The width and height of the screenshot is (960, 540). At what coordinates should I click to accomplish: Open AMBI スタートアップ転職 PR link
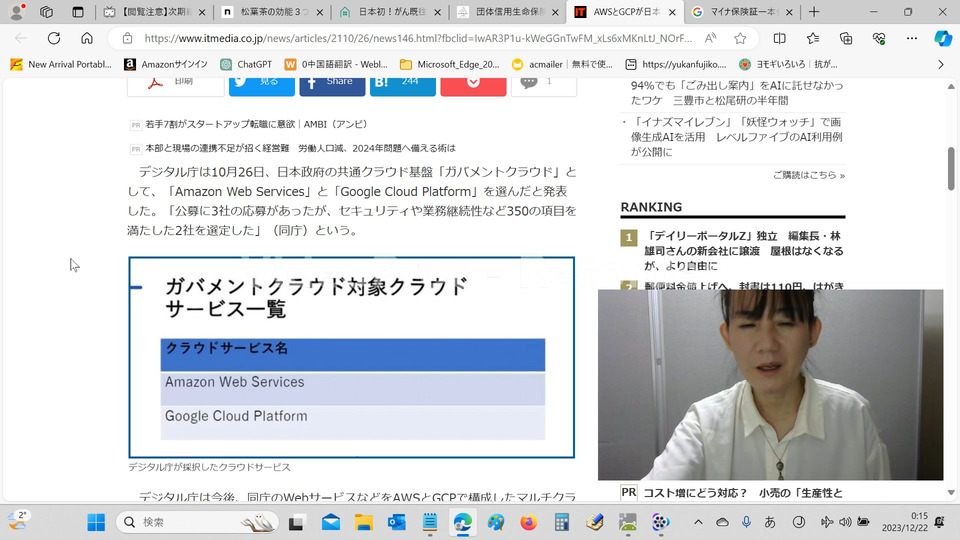pyautogui.click(x=256, y=124)
